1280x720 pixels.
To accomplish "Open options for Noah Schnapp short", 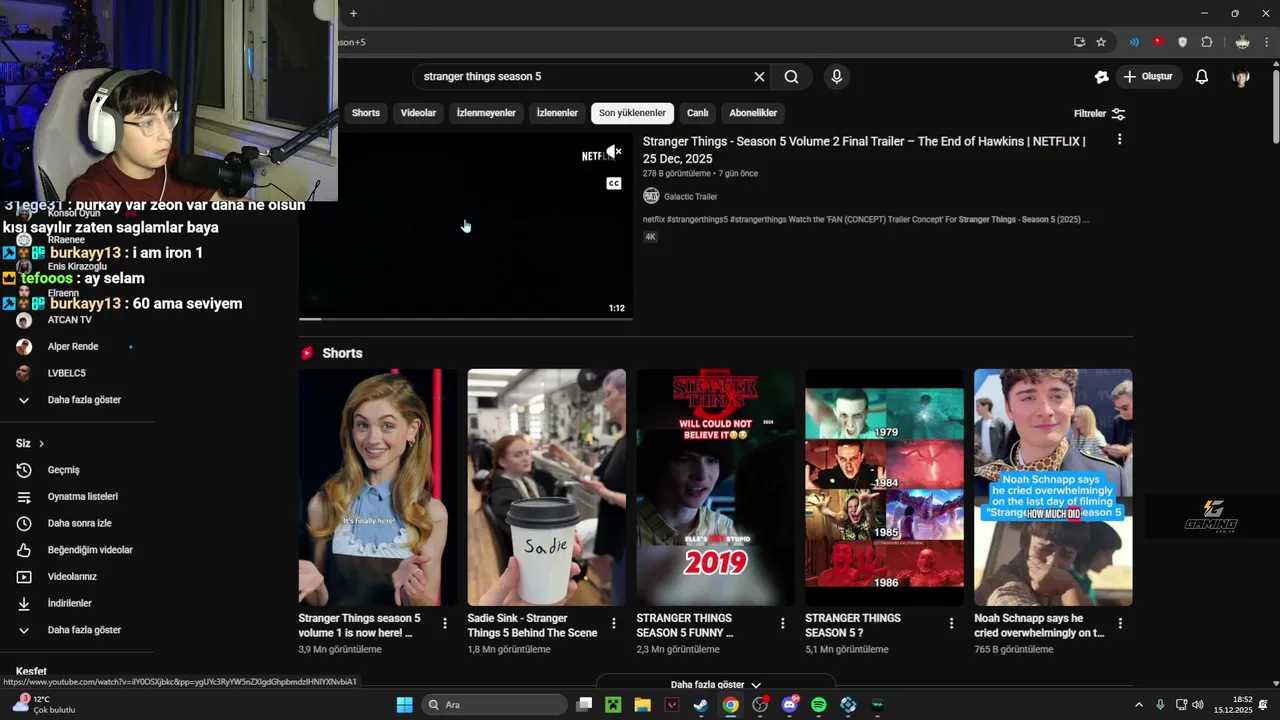I will (x=1120, y=623).
